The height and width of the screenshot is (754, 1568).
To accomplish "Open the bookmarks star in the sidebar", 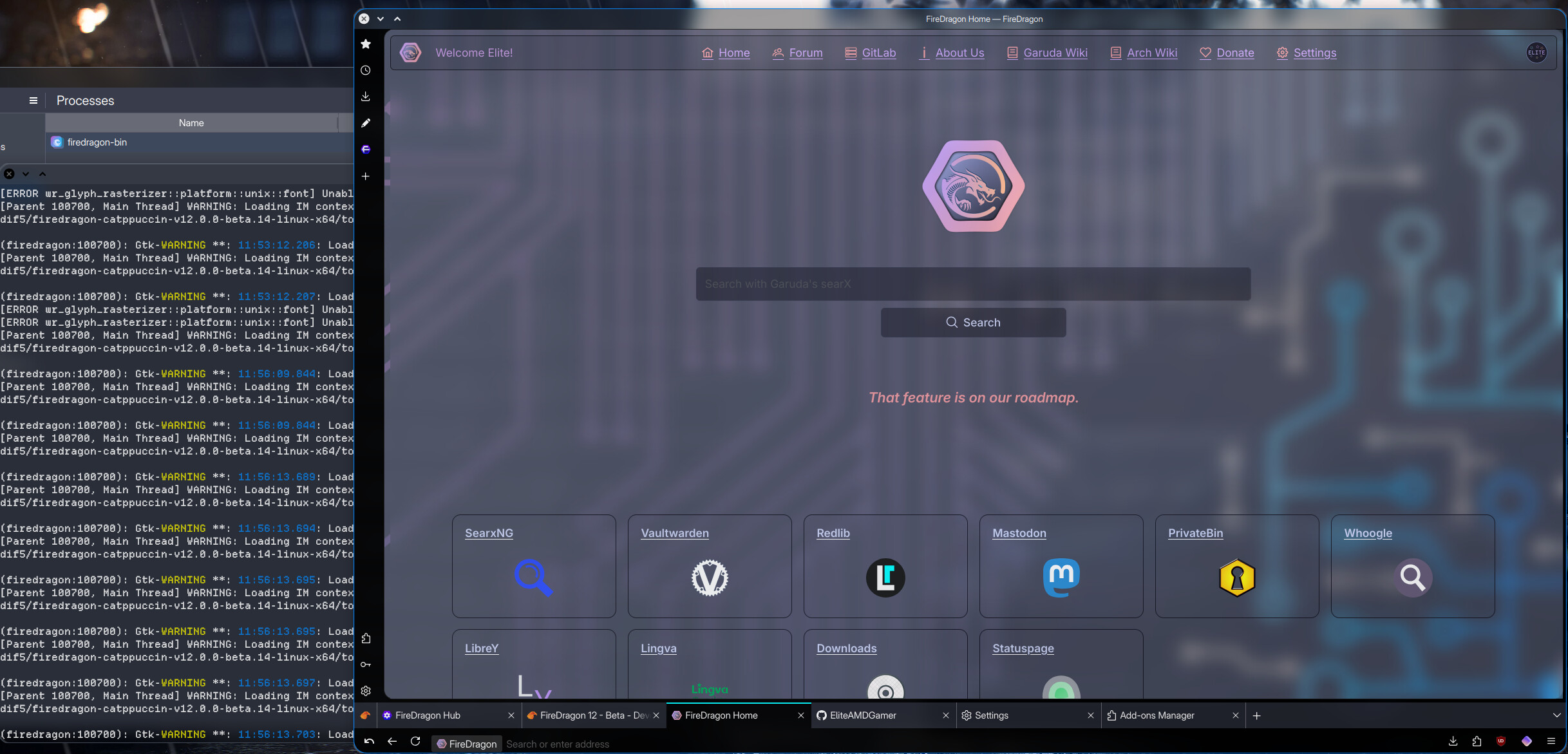I will (x=366, y=44).
